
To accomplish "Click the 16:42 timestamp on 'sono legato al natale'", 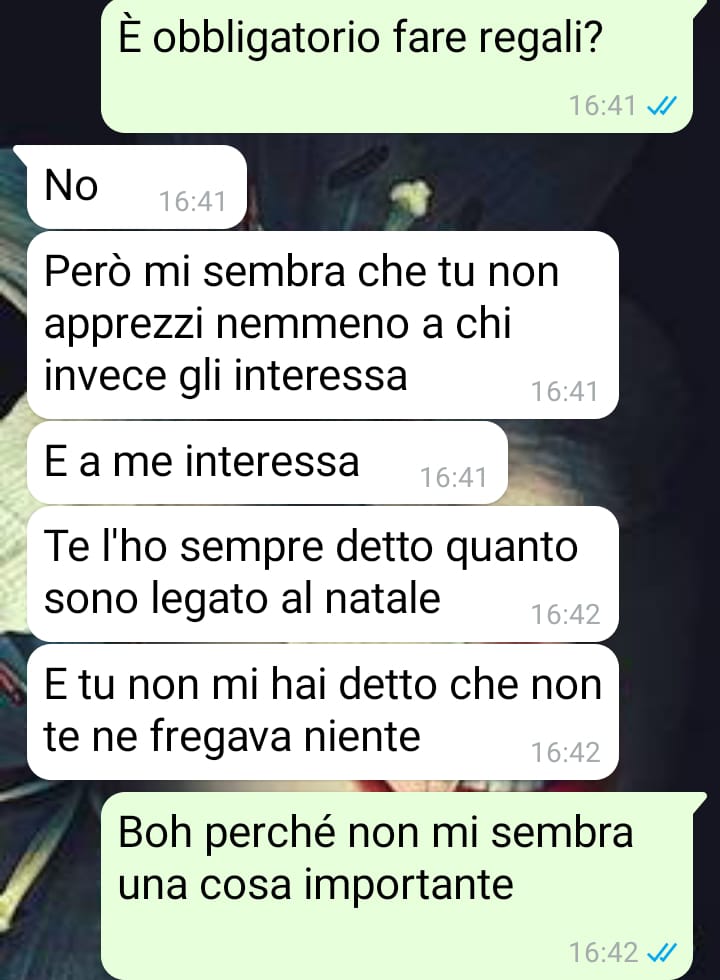I will tap(566, 614).
